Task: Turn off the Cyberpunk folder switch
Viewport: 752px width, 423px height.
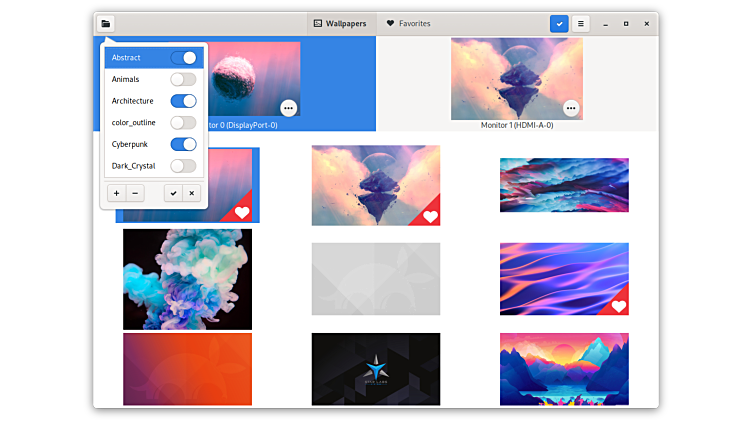Action: (x=183, y=144)
